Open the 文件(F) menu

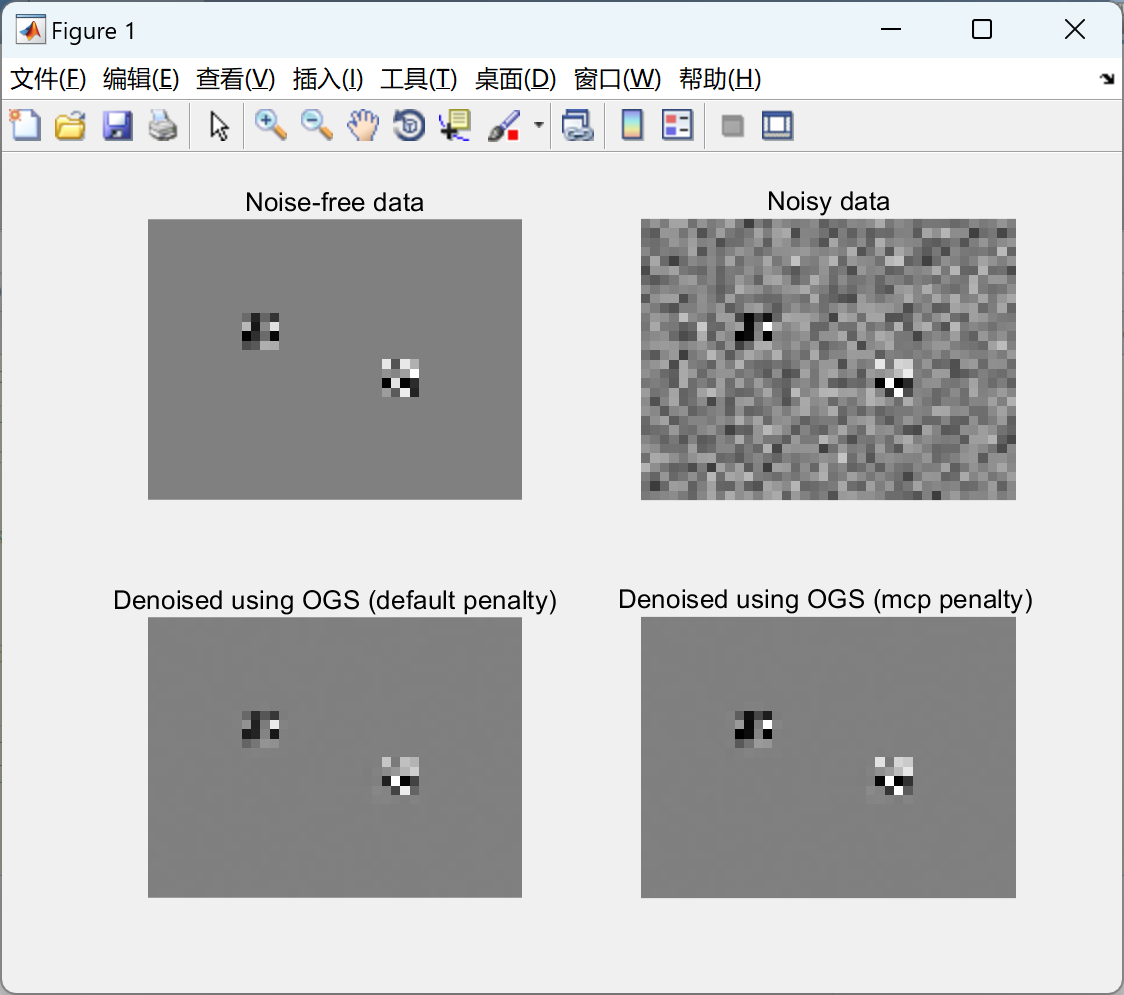coord(48,79)
